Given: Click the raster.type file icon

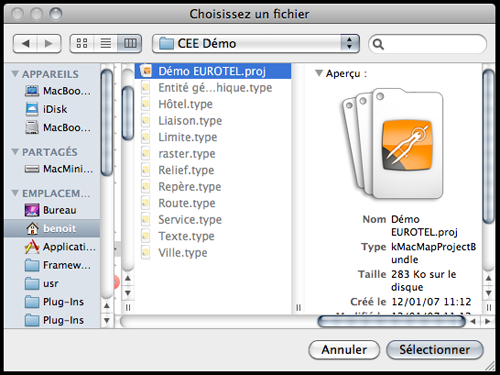Looking at the screenshot, I should (x=145, y=153).
